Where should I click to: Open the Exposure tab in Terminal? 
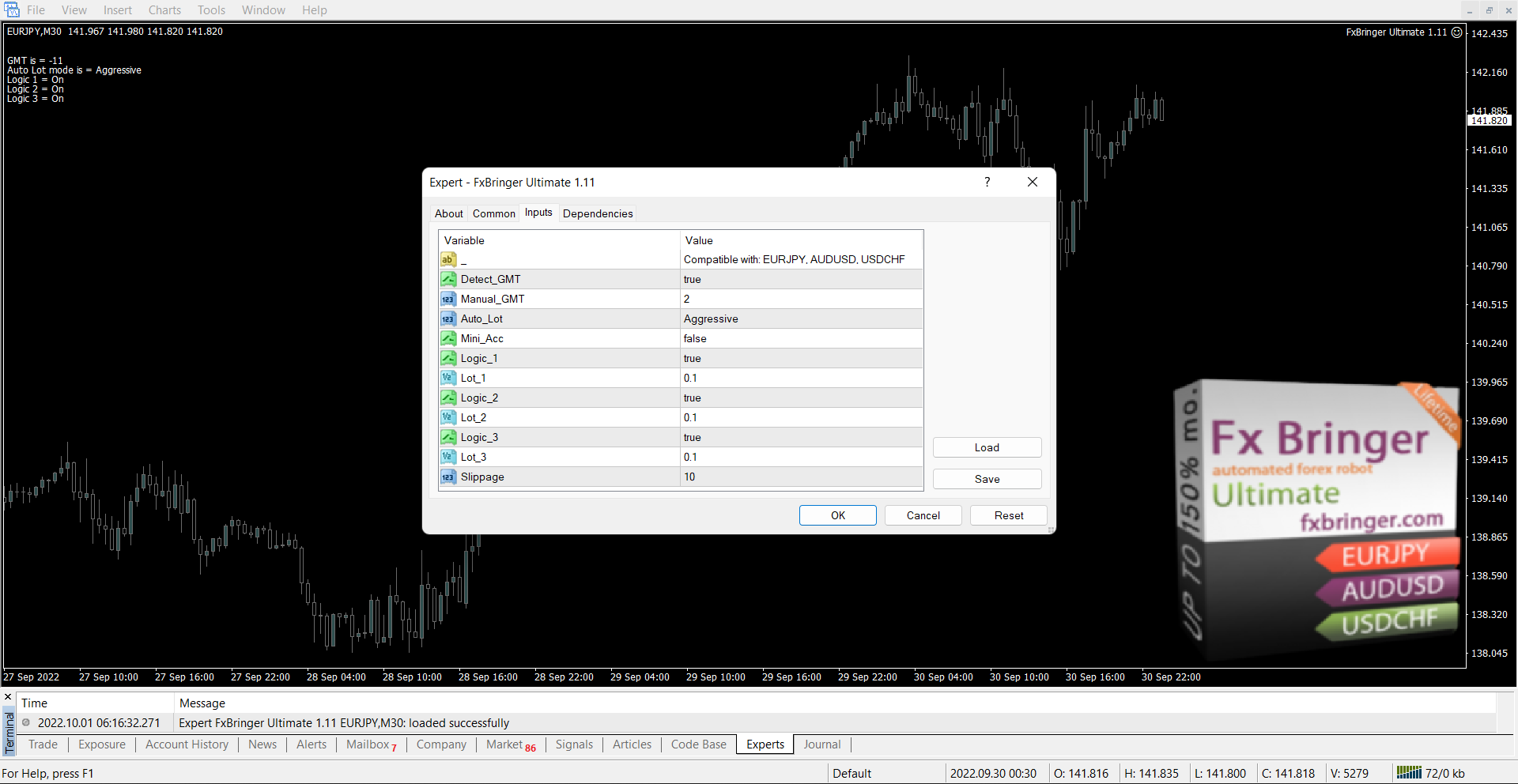[102, 744]
